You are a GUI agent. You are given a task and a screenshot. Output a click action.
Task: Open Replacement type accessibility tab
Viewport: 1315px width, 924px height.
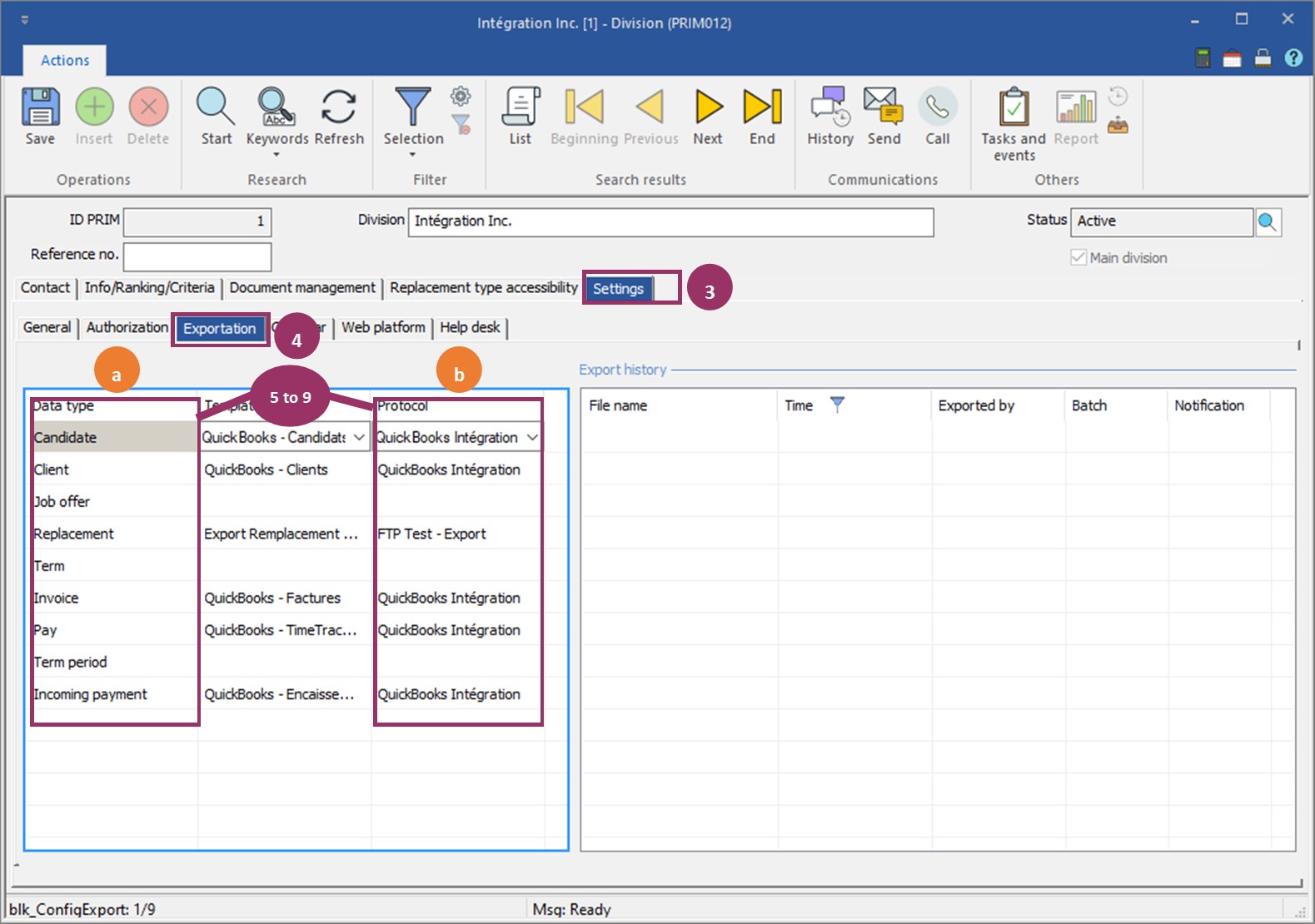coord(483,287)
